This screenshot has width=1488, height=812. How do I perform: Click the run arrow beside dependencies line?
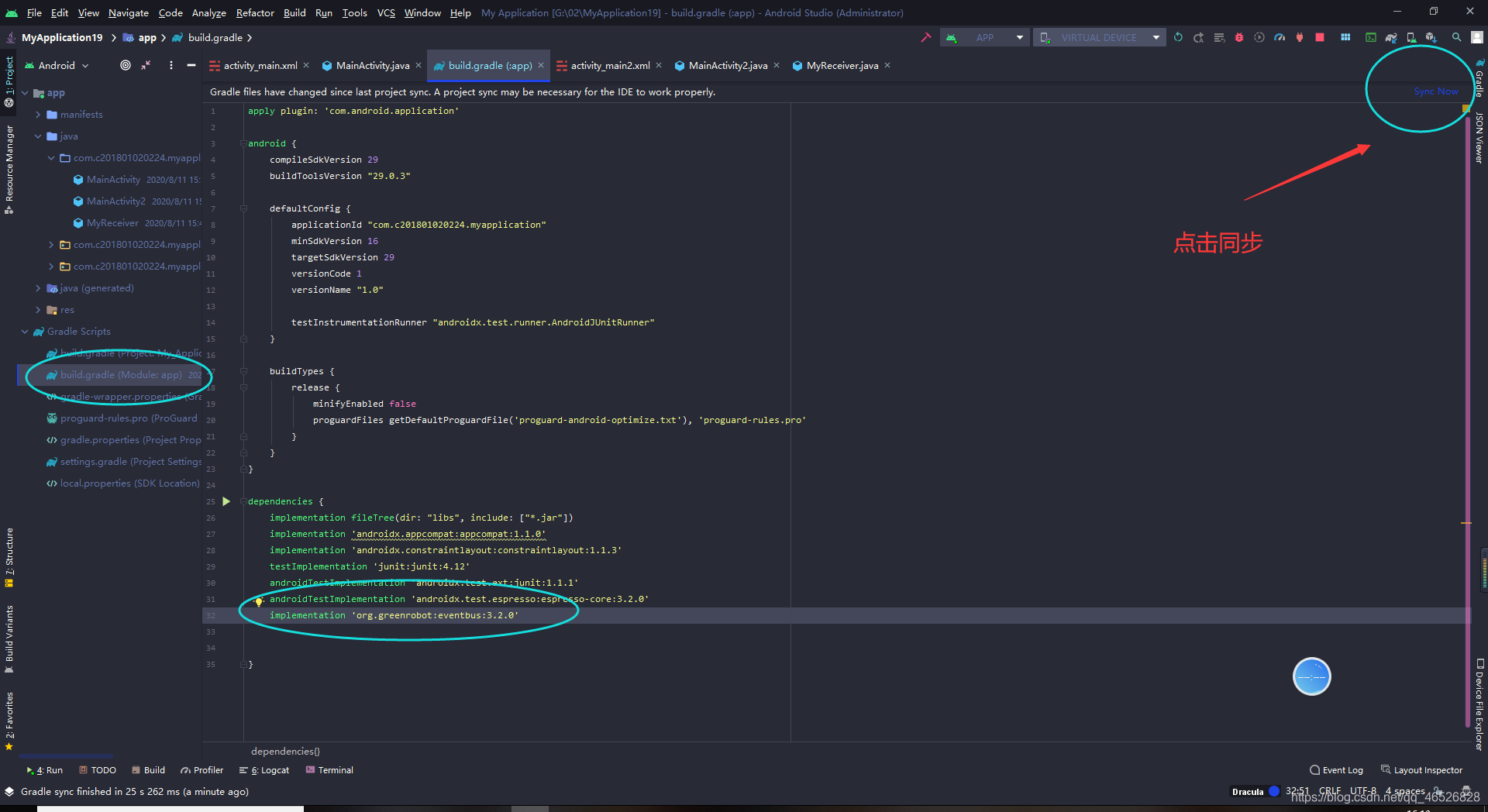226,501
